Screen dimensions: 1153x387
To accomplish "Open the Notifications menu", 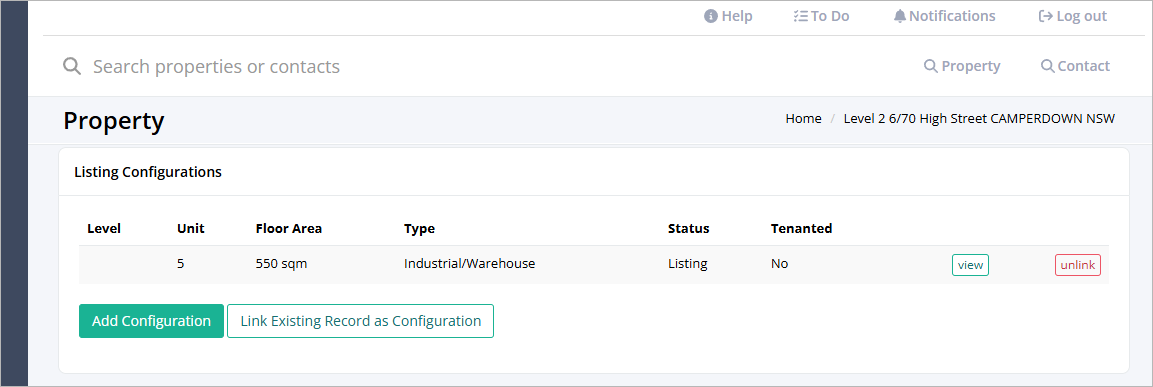I will (x=945, y=16).
